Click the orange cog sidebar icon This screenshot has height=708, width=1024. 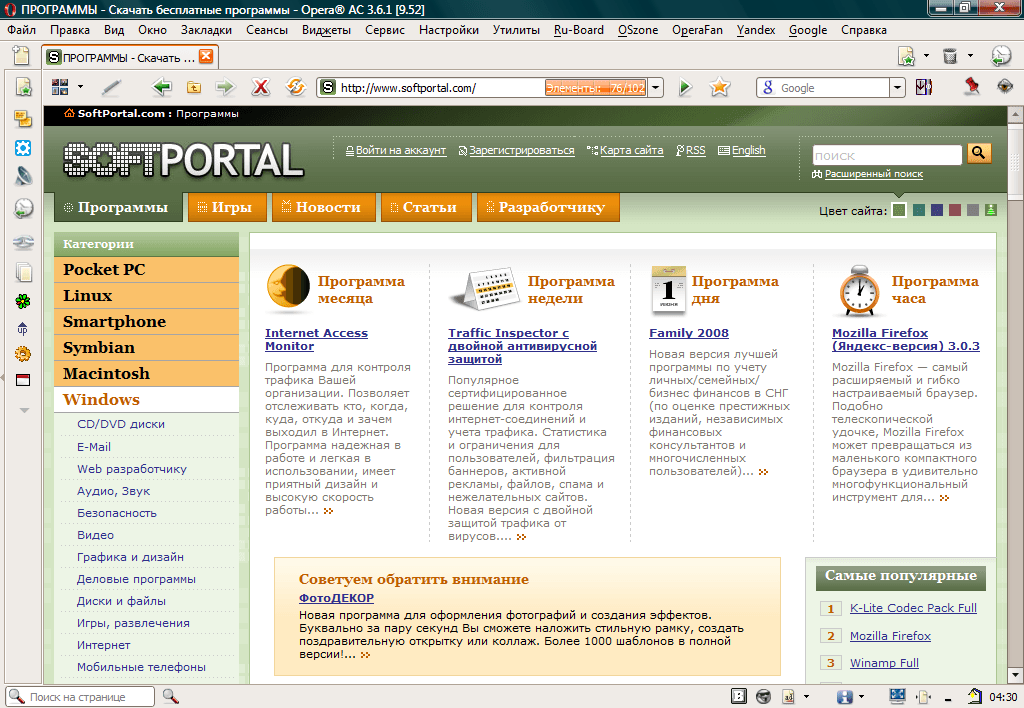[x=23, y=354]
